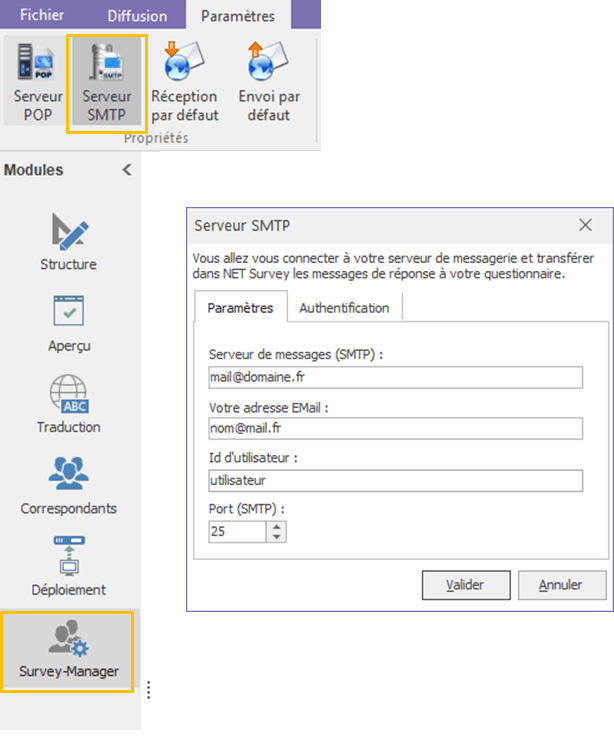Select the Paramètres tab in dialog
The height and width of the screenshot is (749, 614).
(x=240, y=308)
